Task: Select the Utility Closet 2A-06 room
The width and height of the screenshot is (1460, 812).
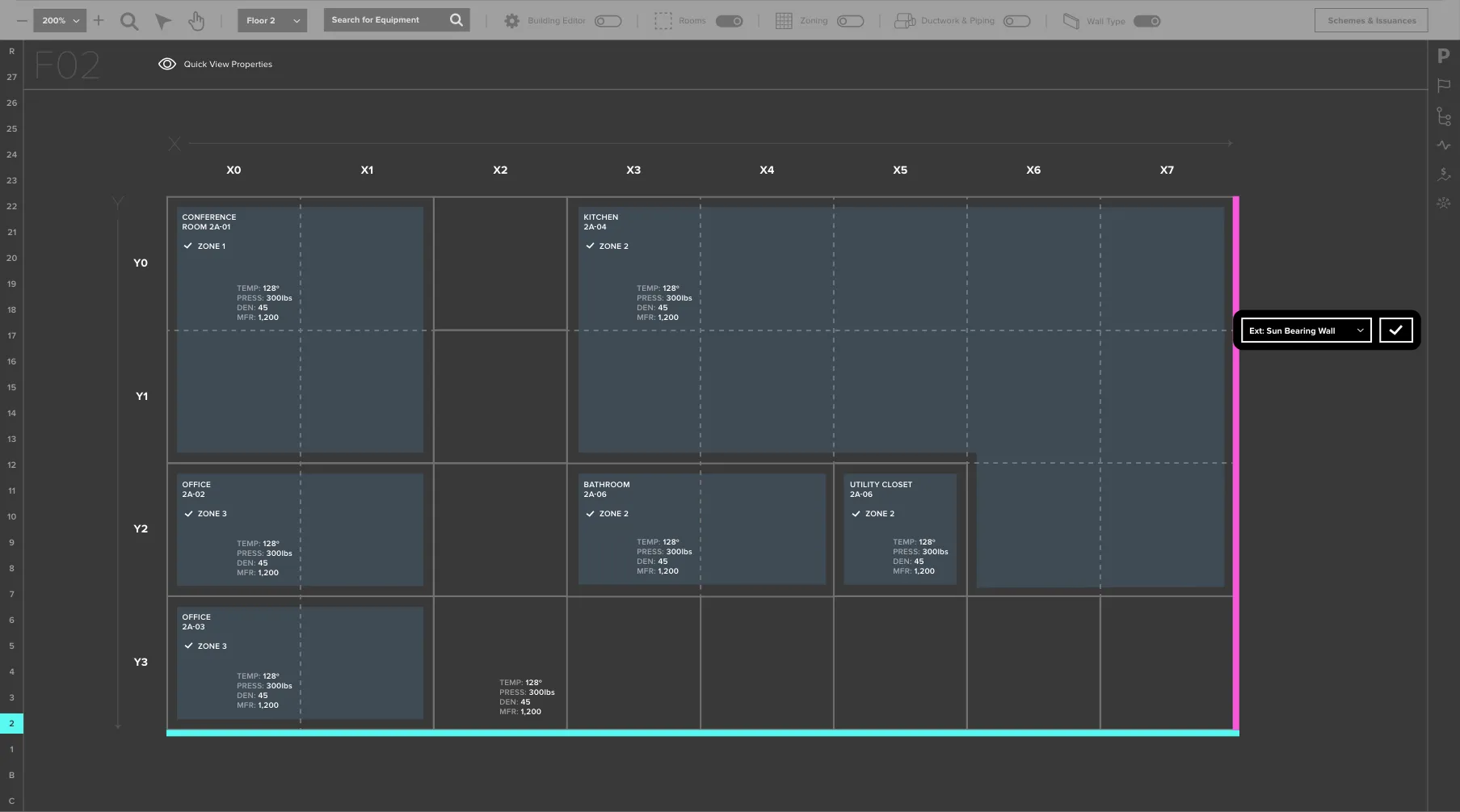Action: pyautogui.click(x=900, y=529)
